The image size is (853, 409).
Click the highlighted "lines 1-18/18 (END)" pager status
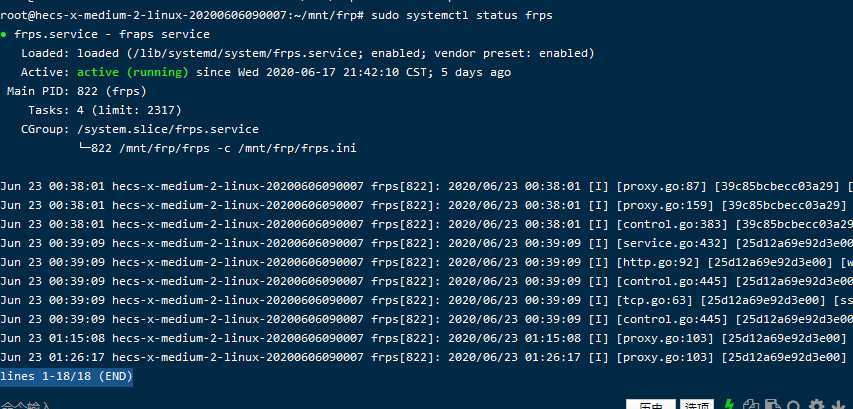(x=66, y=376)
